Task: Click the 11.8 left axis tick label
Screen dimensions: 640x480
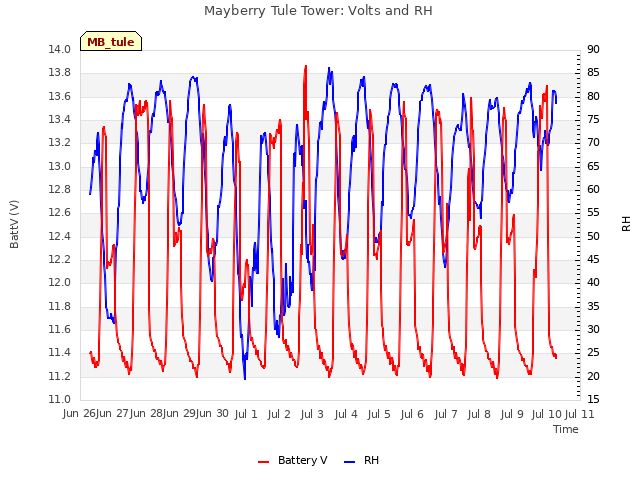Action: [60, 307]
